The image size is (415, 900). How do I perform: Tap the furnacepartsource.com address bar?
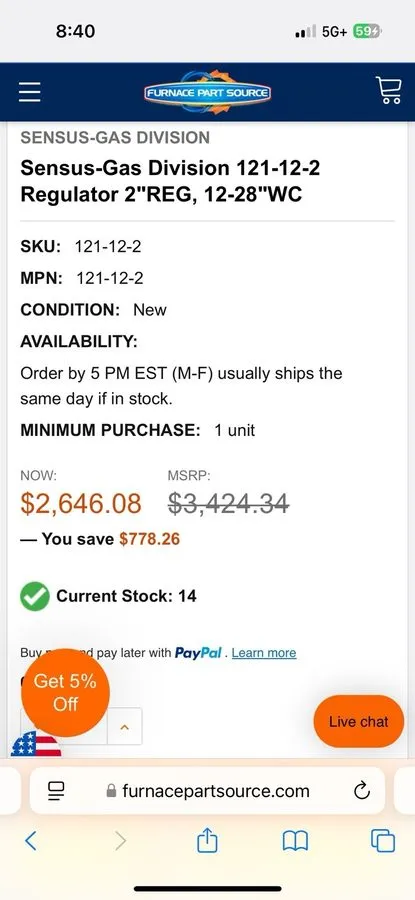tap(207, 791)
